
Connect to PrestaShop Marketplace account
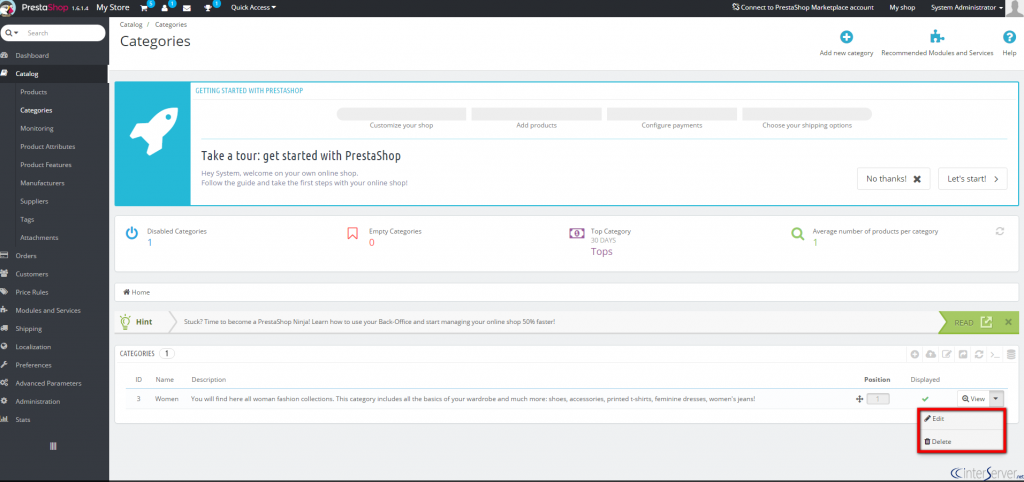[803, 8]
